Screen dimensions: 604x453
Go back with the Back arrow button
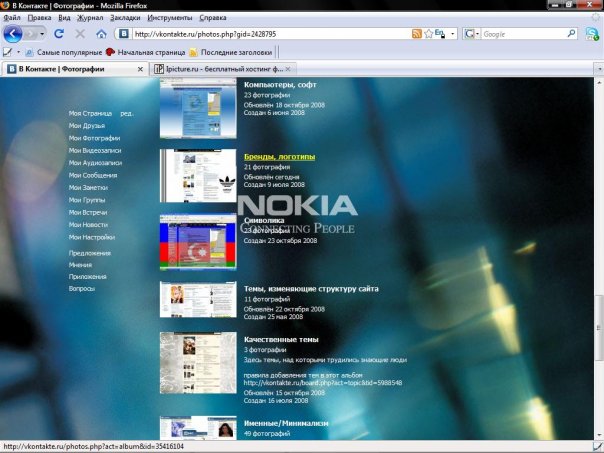(x=13, y=34)
